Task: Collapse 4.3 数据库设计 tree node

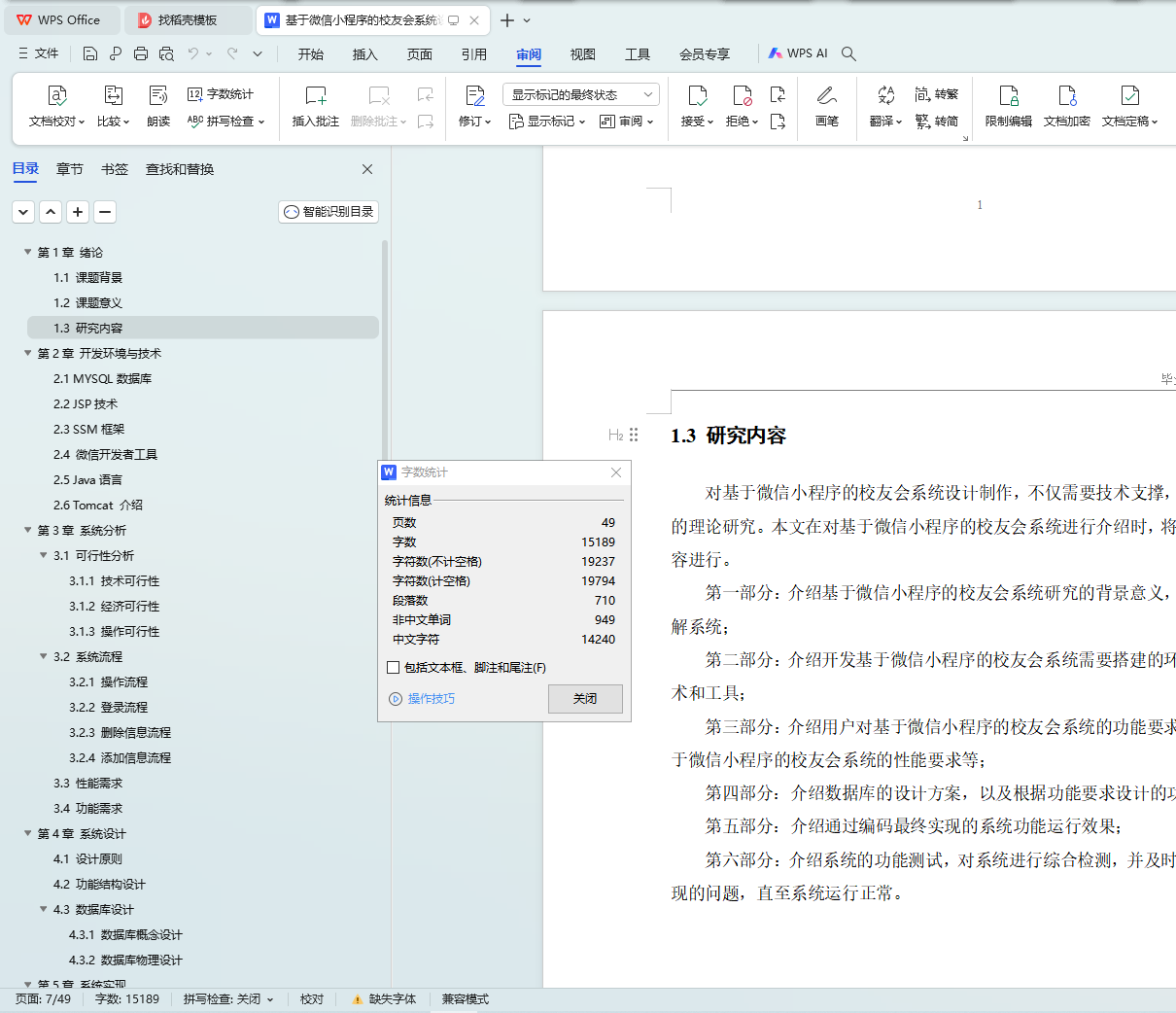Action: tap(43, 909)
